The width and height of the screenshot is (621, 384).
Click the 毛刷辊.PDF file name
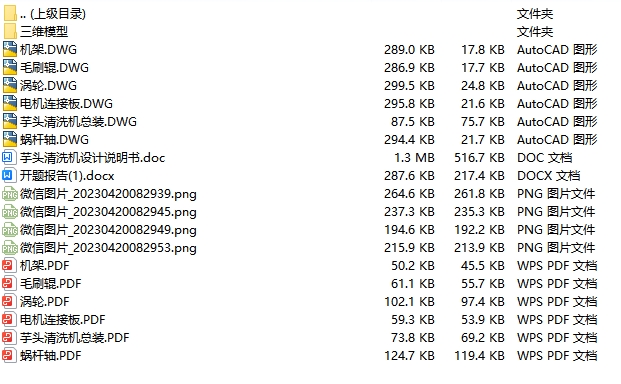pyautogui.click(x=51, y=284)
